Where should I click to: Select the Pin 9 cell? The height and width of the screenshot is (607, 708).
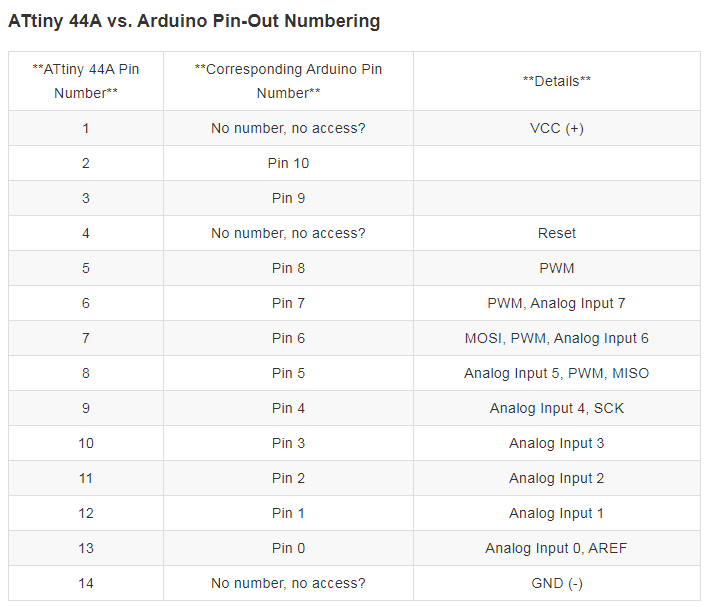288,198
